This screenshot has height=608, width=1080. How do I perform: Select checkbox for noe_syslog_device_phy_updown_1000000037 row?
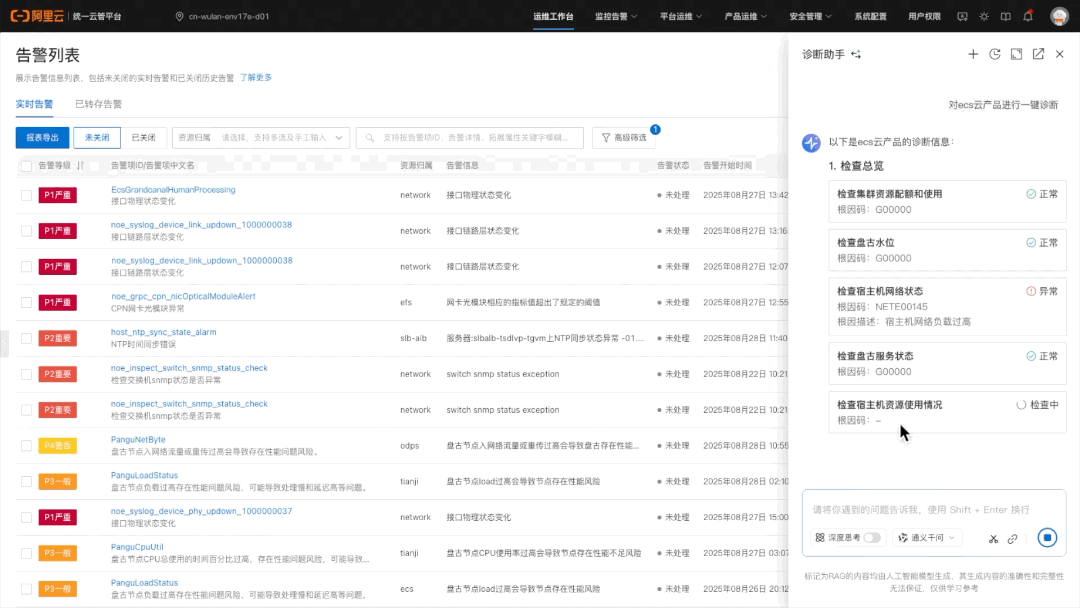click(x=26, y=517)
